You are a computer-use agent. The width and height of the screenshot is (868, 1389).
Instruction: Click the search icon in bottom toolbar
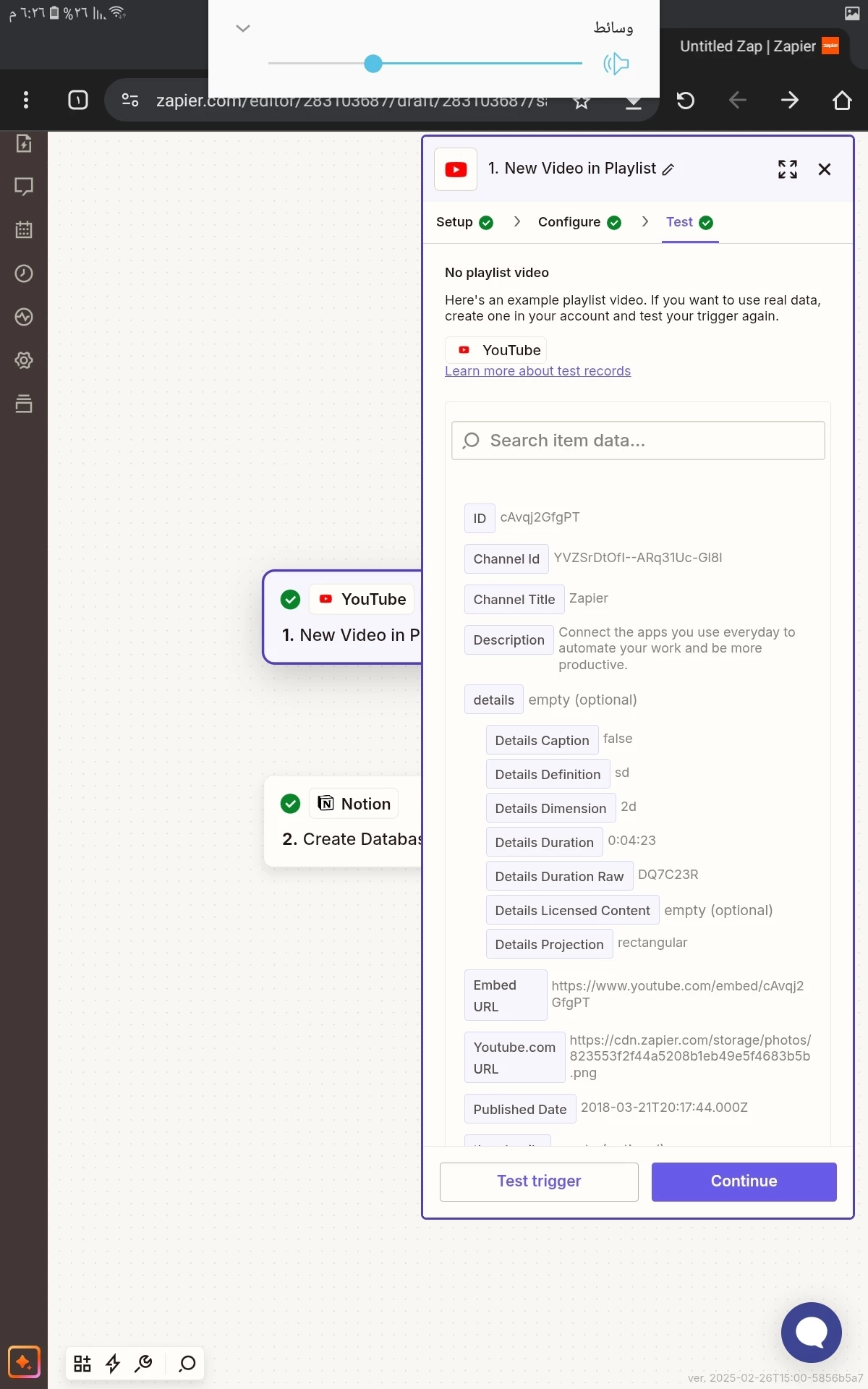coord(187,1364)
